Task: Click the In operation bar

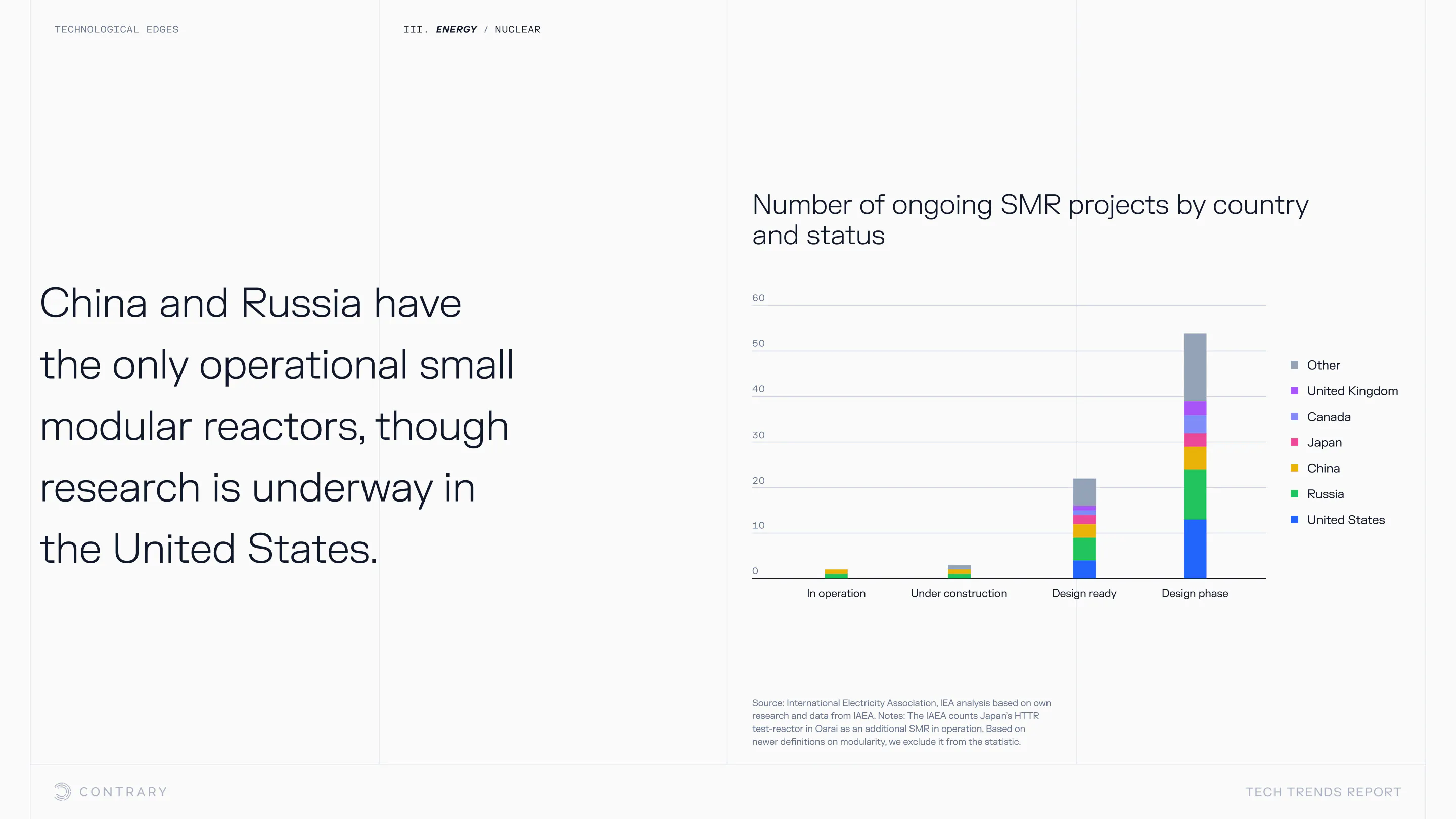Action: click(836, 574)
